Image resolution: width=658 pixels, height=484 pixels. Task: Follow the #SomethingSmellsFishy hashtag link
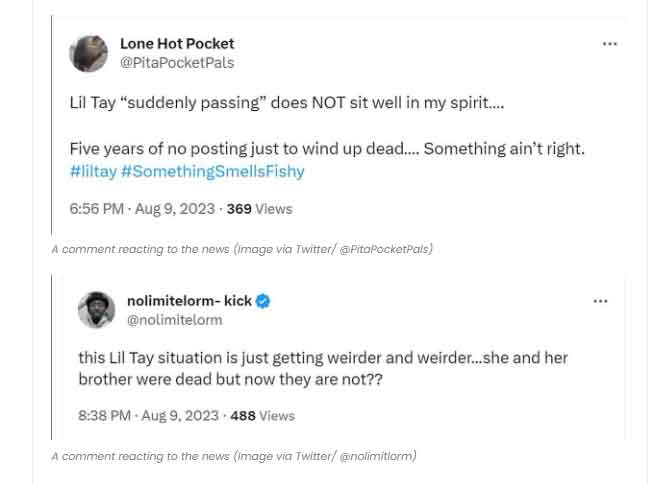[213, 171]
